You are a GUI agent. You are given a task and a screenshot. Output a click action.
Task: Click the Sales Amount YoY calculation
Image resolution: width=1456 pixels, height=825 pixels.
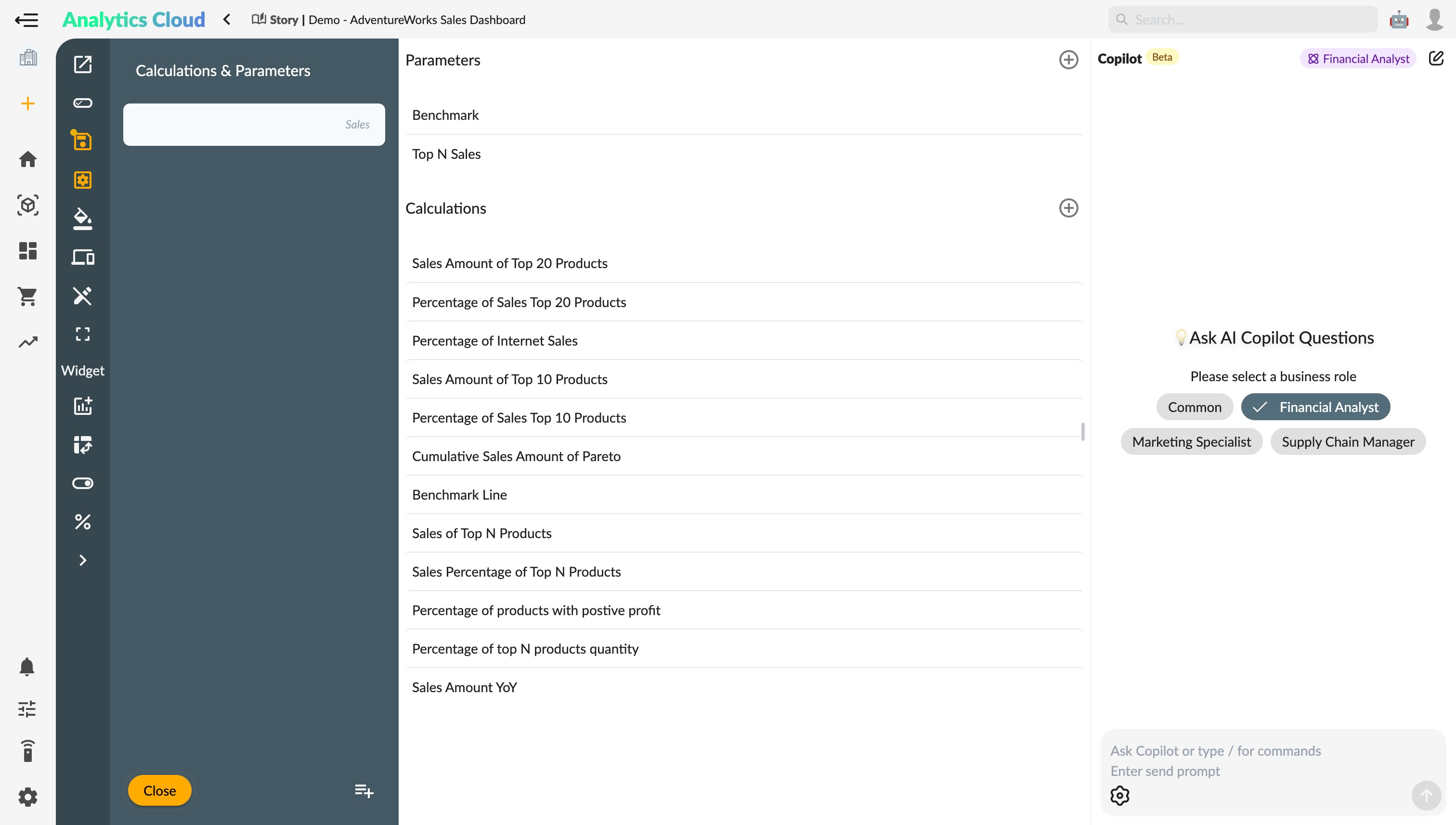[x=464, y=688]
